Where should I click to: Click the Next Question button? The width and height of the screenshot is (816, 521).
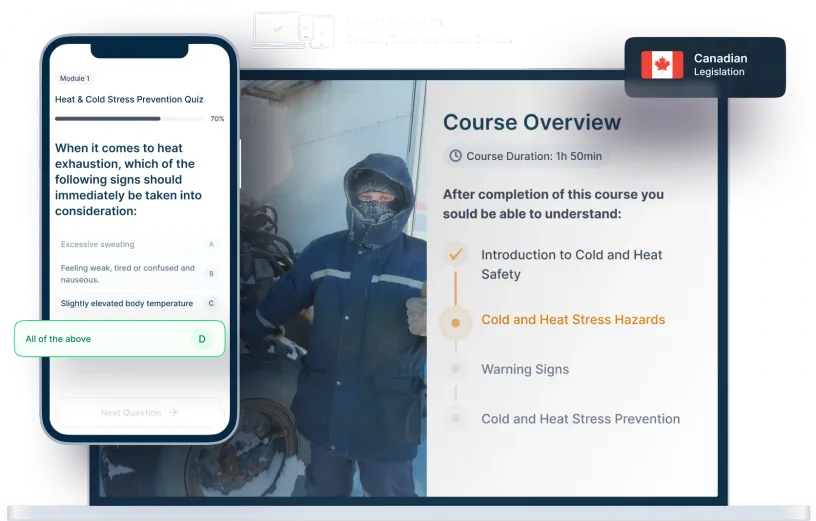[x=139, y=412]
